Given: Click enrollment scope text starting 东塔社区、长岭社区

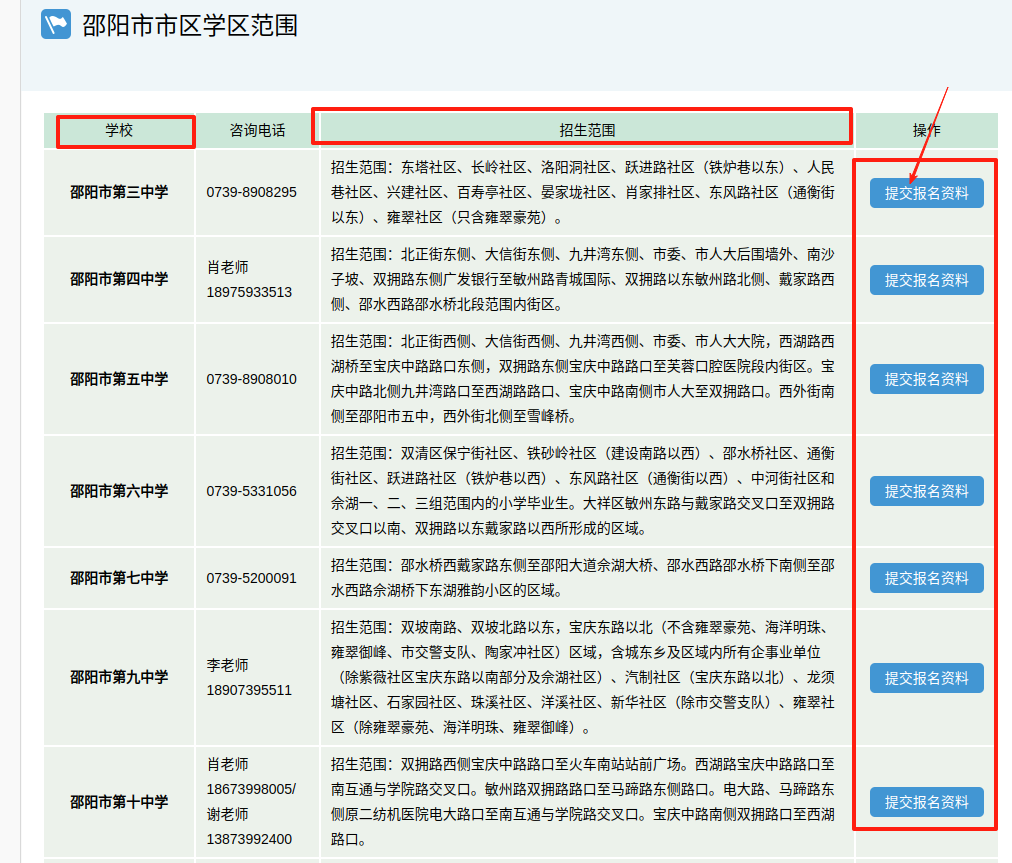Looking at the screenshot, I should coord(583,192).
